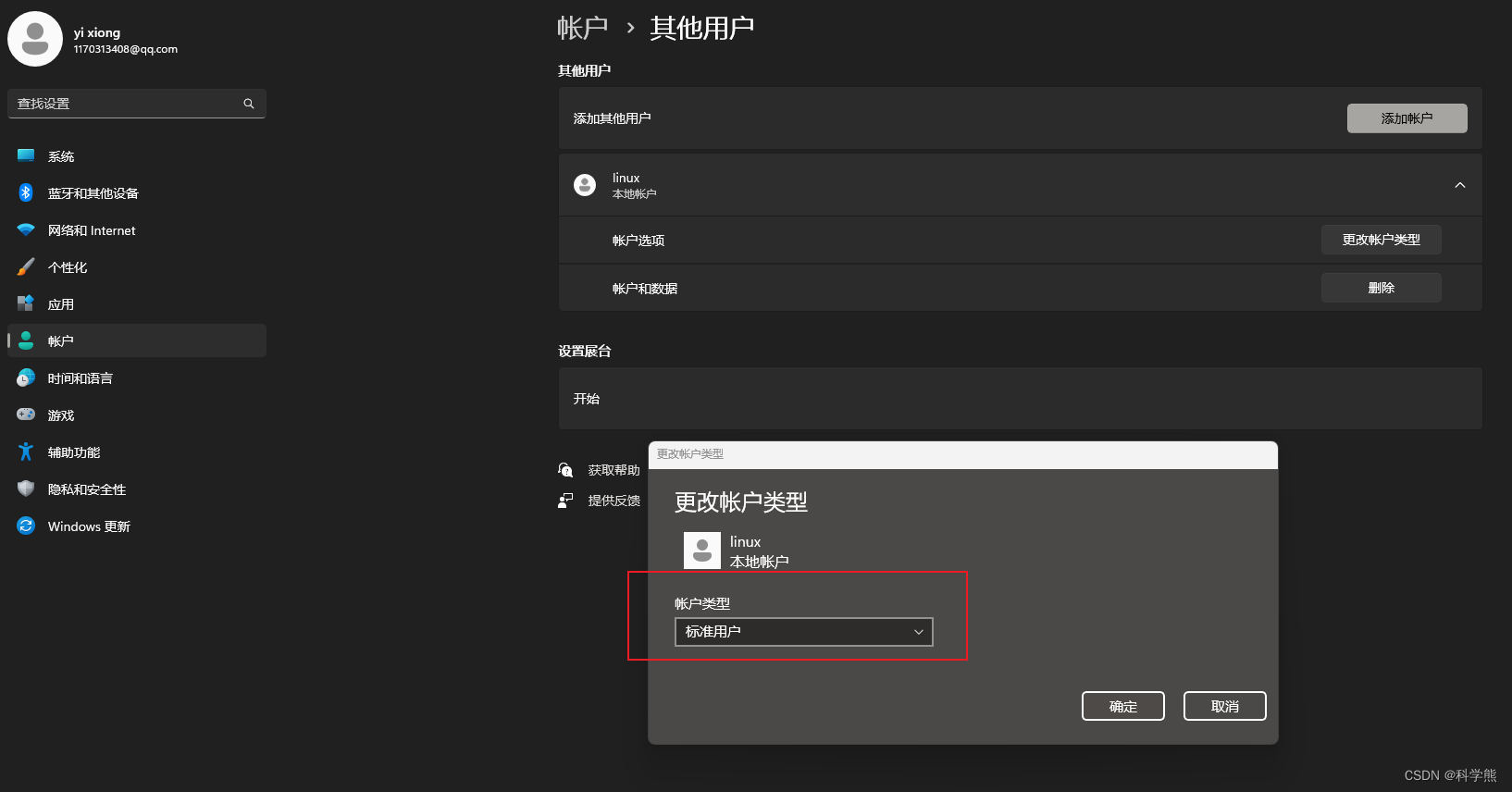Viewport: 1512px width, 792px height.
Task: Confirm with the 确定 button
Action: (1123, 706)
